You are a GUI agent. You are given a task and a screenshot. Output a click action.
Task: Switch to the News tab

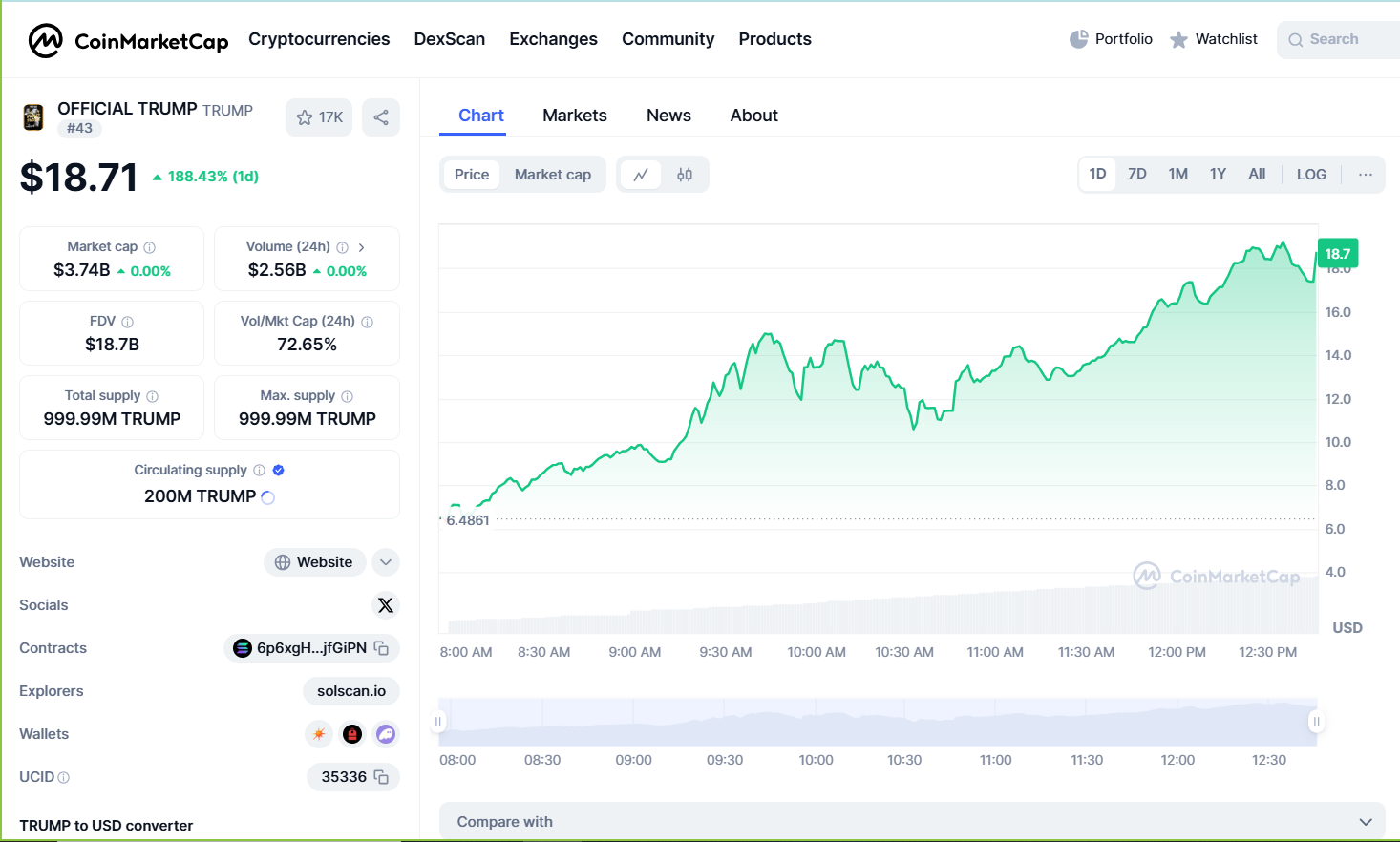[668, 116]
